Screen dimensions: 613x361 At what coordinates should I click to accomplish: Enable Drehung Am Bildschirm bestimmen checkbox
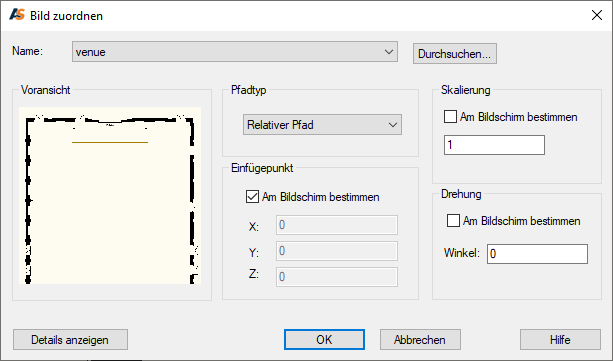(453, 221)
